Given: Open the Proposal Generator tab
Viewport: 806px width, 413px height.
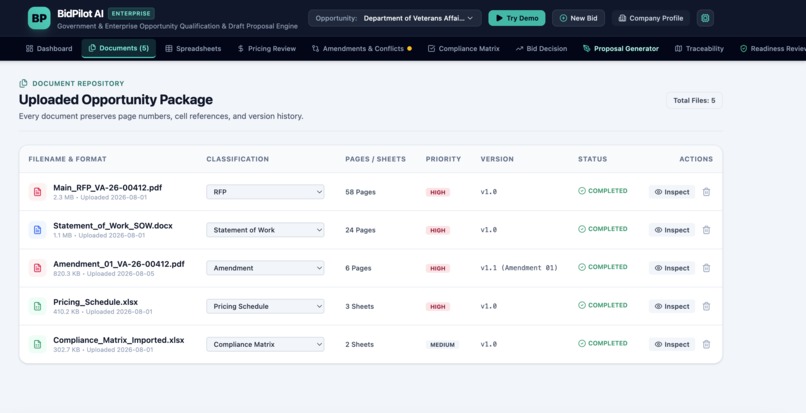Looking at the screenshot, I should pos(620,48).
